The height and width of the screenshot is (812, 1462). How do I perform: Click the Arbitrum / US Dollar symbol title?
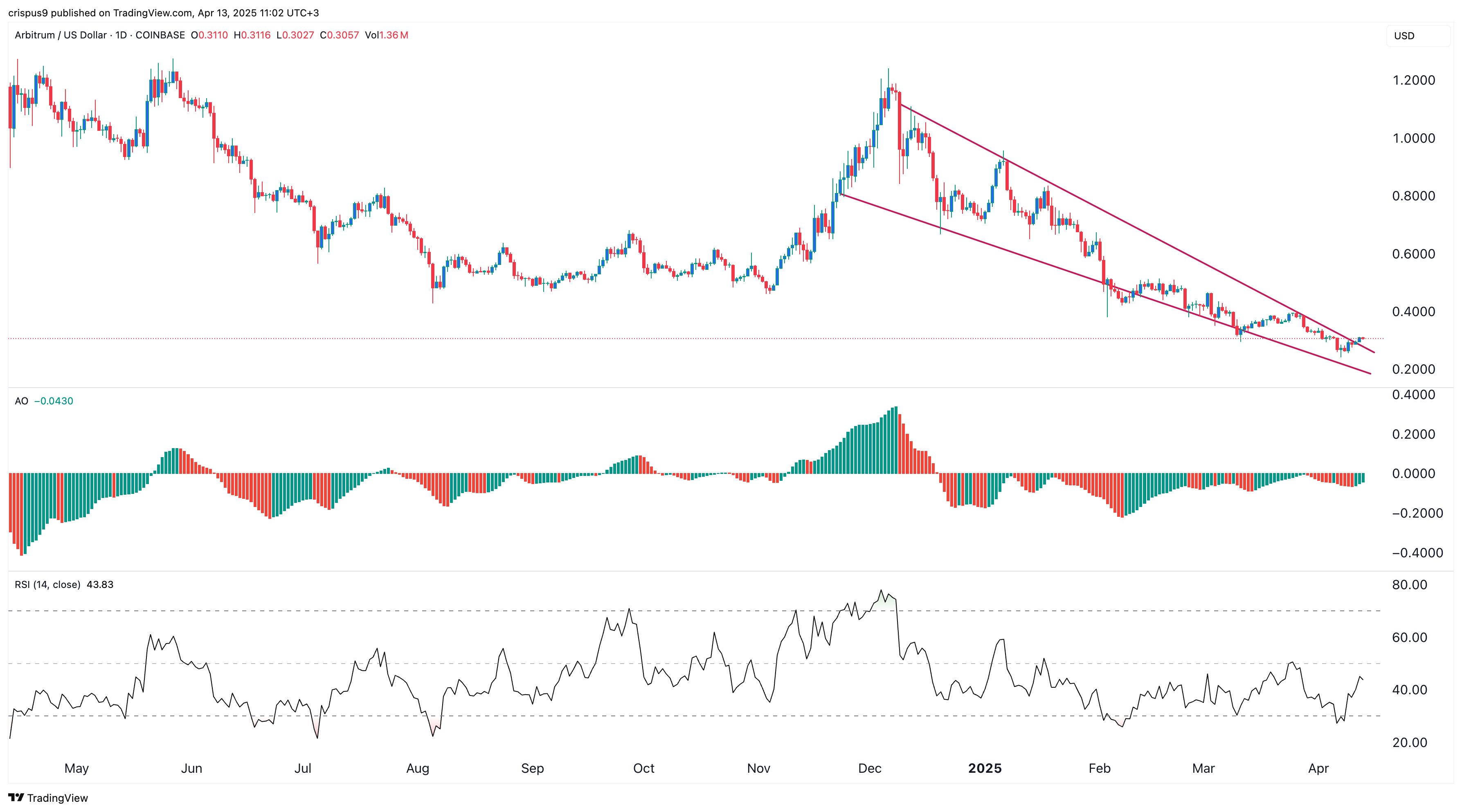(x=60, y=35)
